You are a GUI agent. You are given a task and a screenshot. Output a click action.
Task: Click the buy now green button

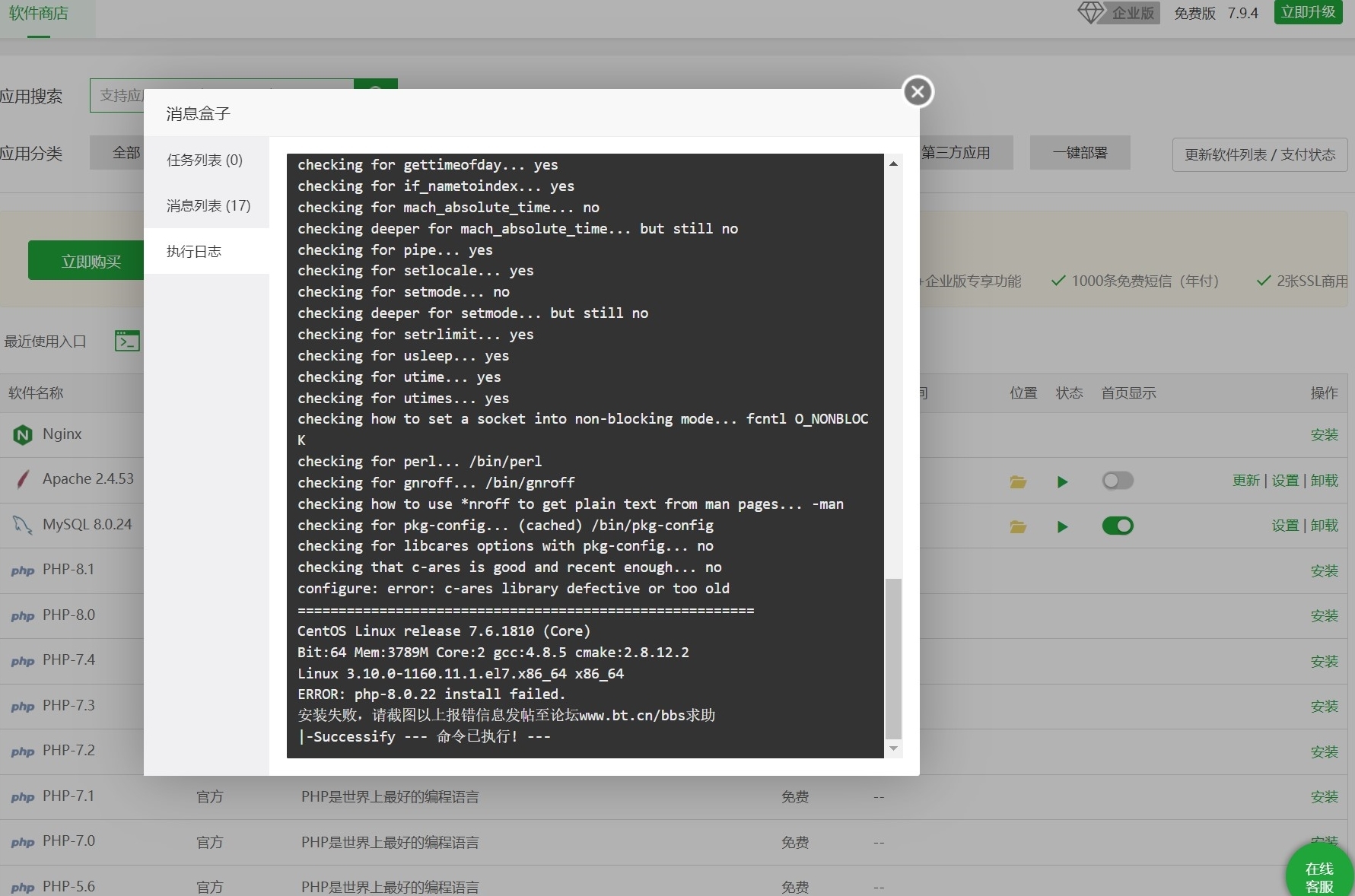pyautogui.click(x=86, y=261)
